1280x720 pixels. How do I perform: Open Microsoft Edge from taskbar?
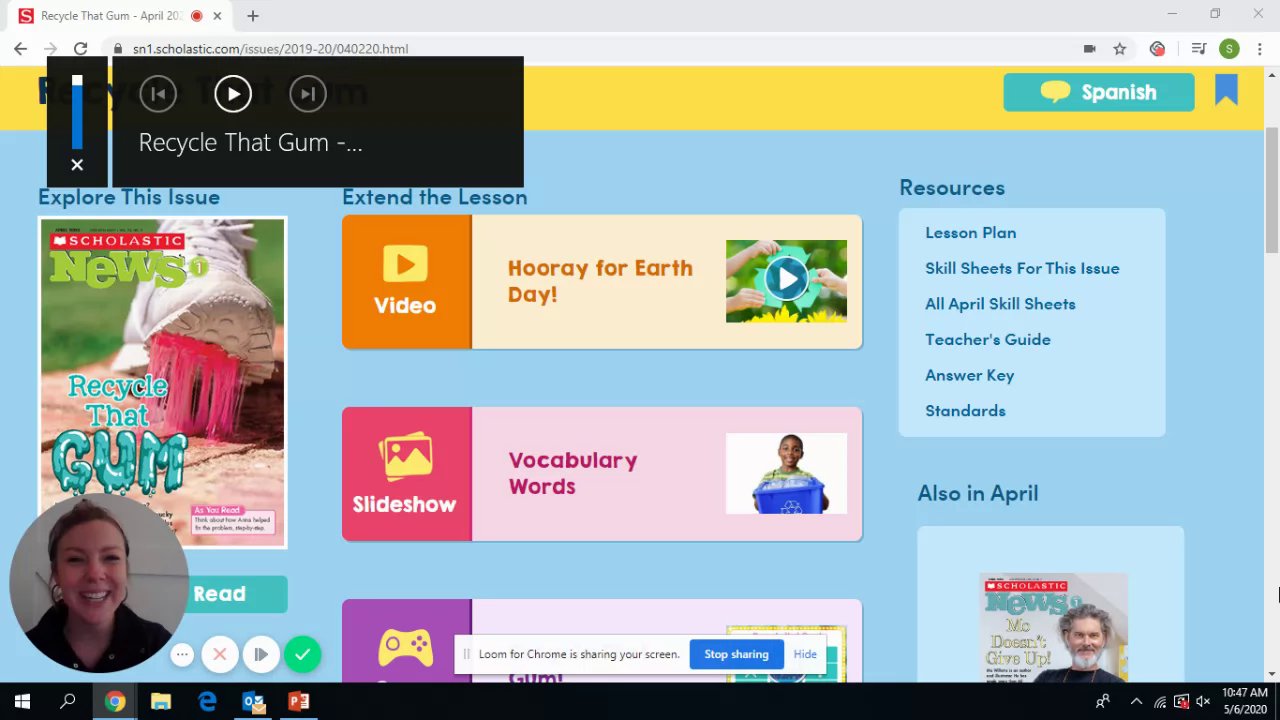(207, 702)
